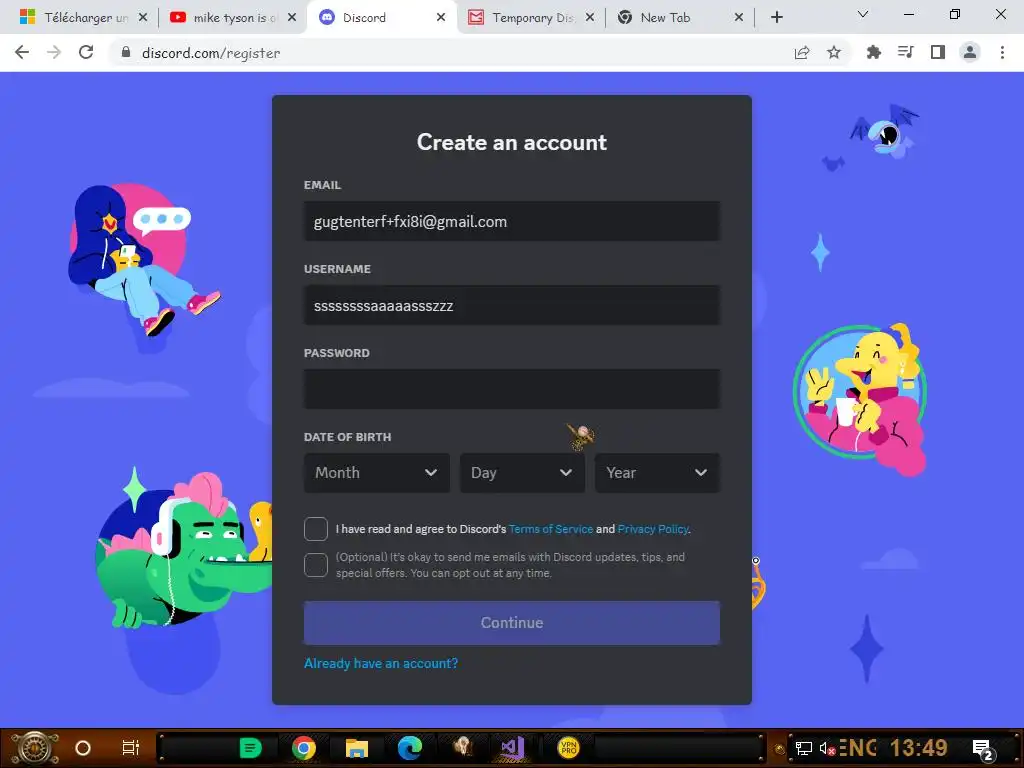Click the 13:49 clock in taskbar

919,747
